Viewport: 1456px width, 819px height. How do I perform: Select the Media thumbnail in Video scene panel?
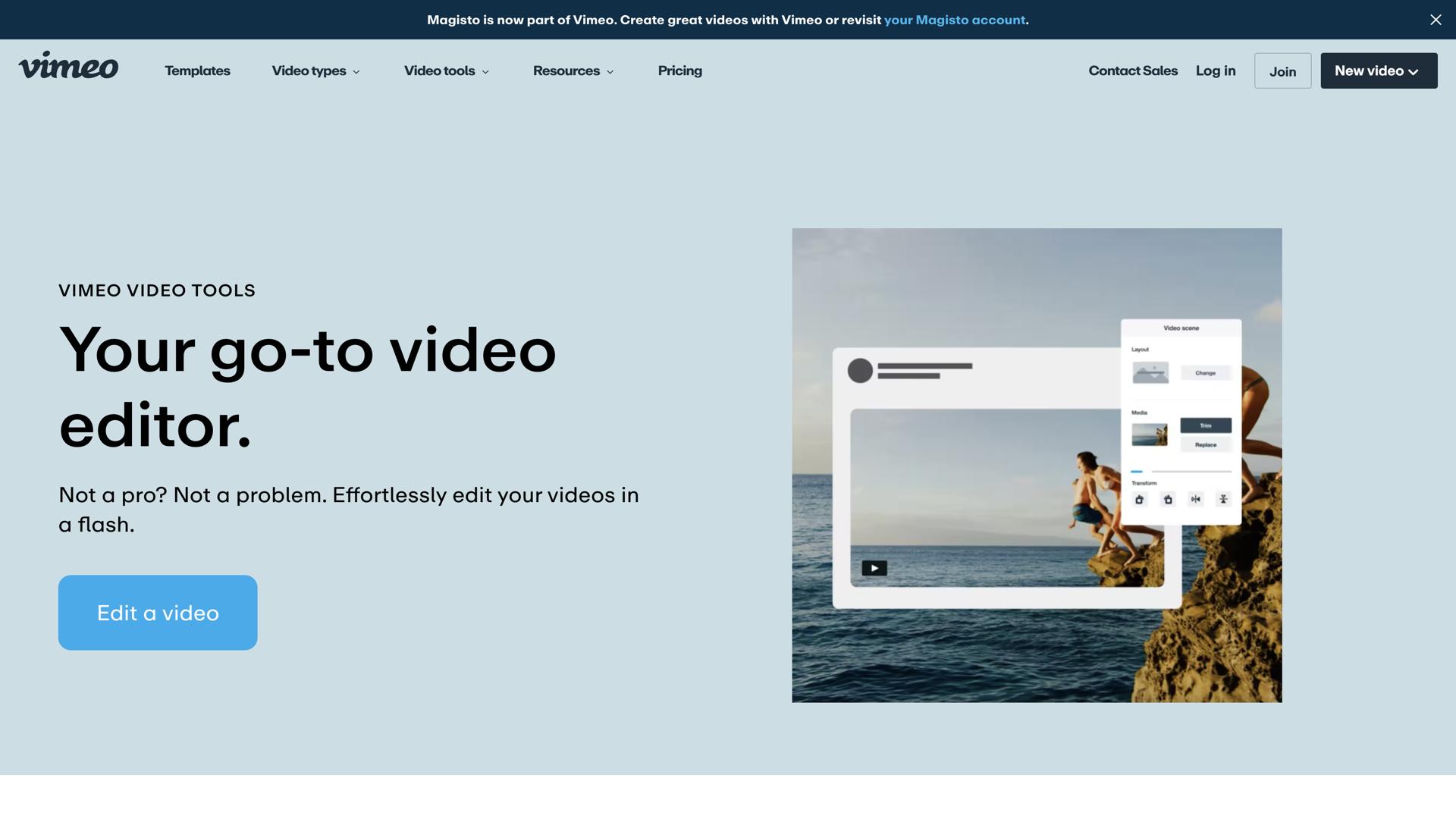point(1150,435)
